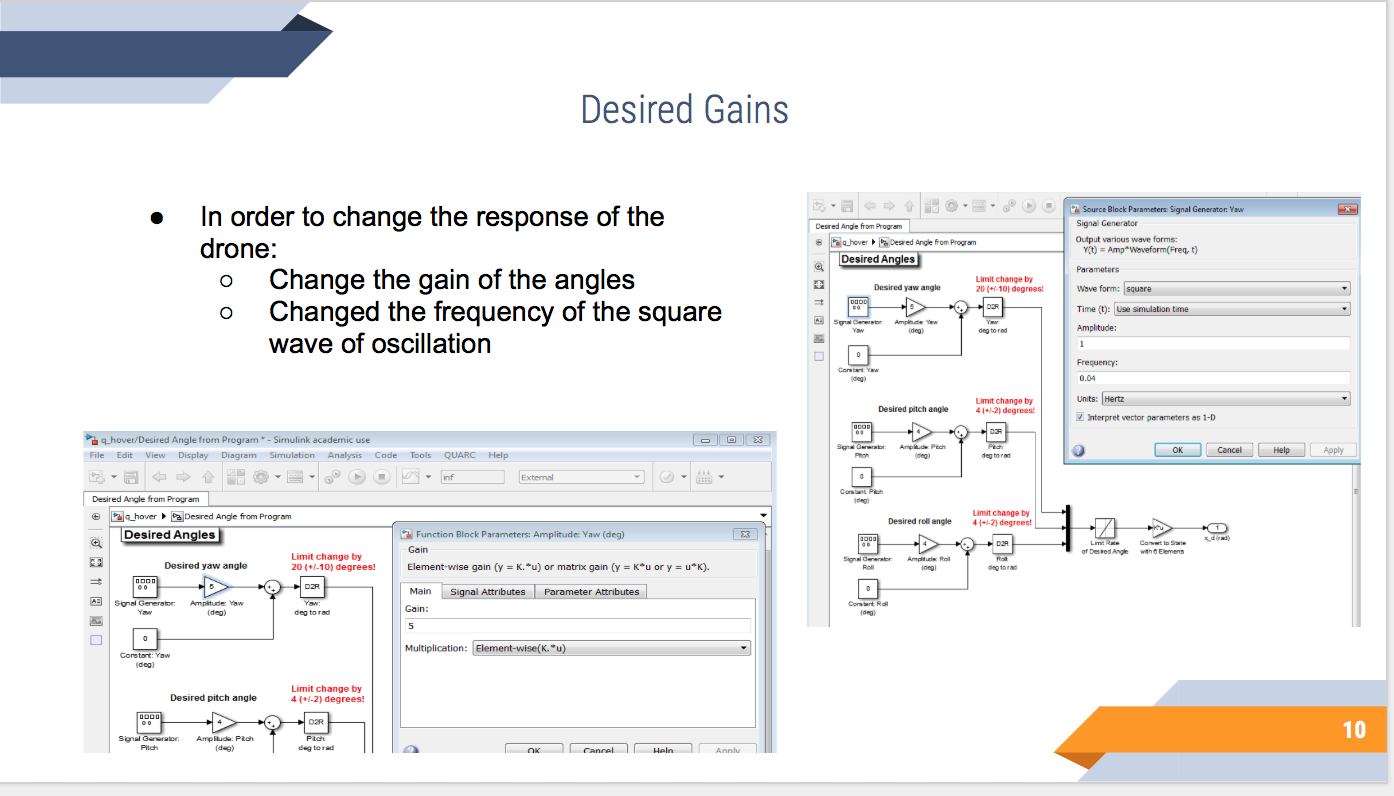This screenshot has width=1394, height=796.
Task: Open the Simulation menu
Action: click(292, 455)
